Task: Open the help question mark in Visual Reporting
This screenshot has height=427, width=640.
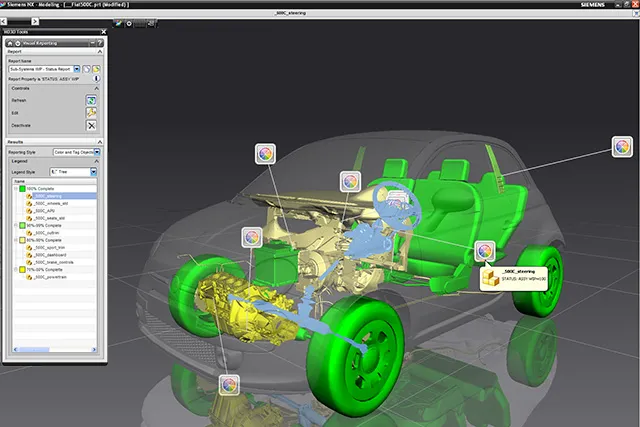Action: [x=100, y=43]
